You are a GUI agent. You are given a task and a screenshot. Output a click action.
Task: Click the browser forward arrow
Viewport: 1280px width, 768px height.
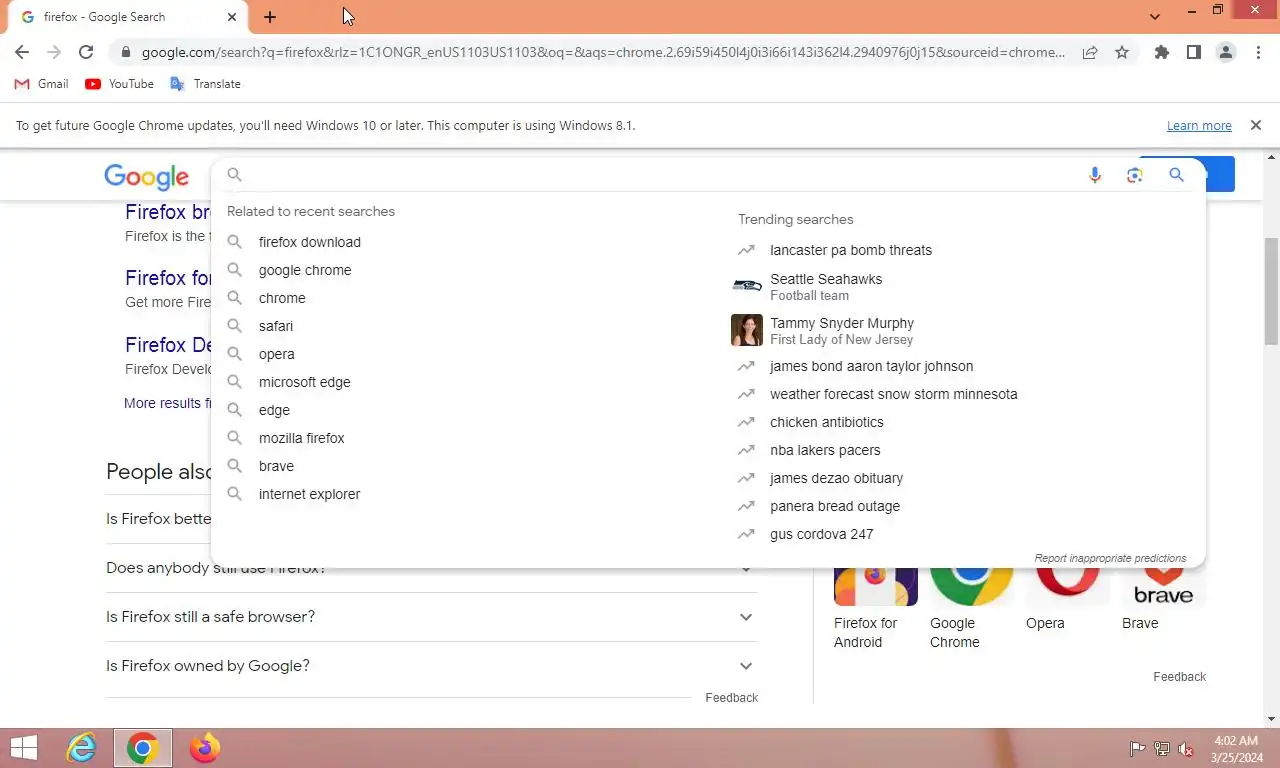pyautogui.click(x=54, y=52)
